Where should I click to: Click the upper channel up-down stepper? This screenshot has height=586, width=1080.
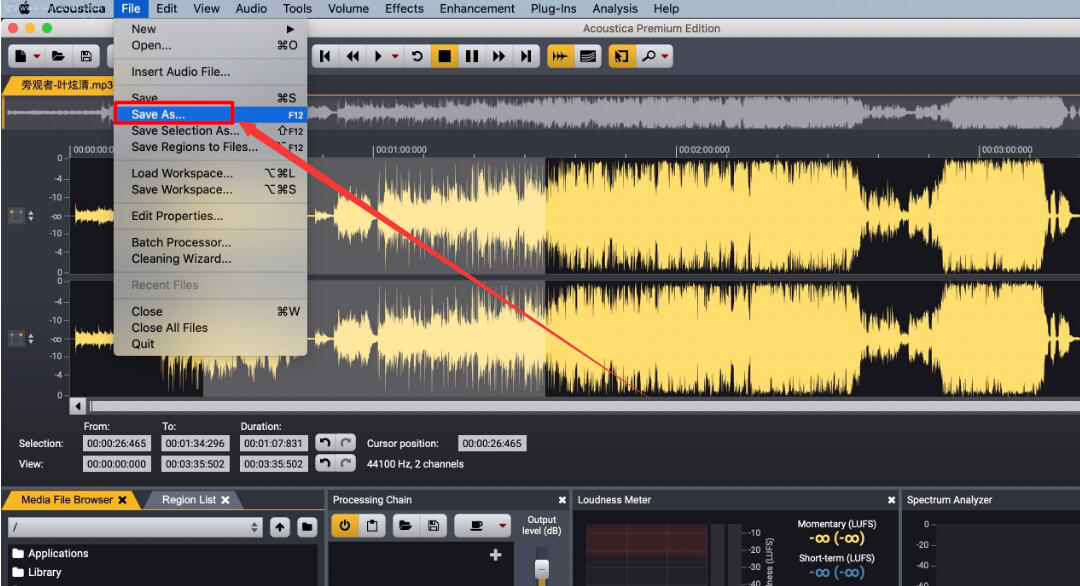(x=30, y=216)
